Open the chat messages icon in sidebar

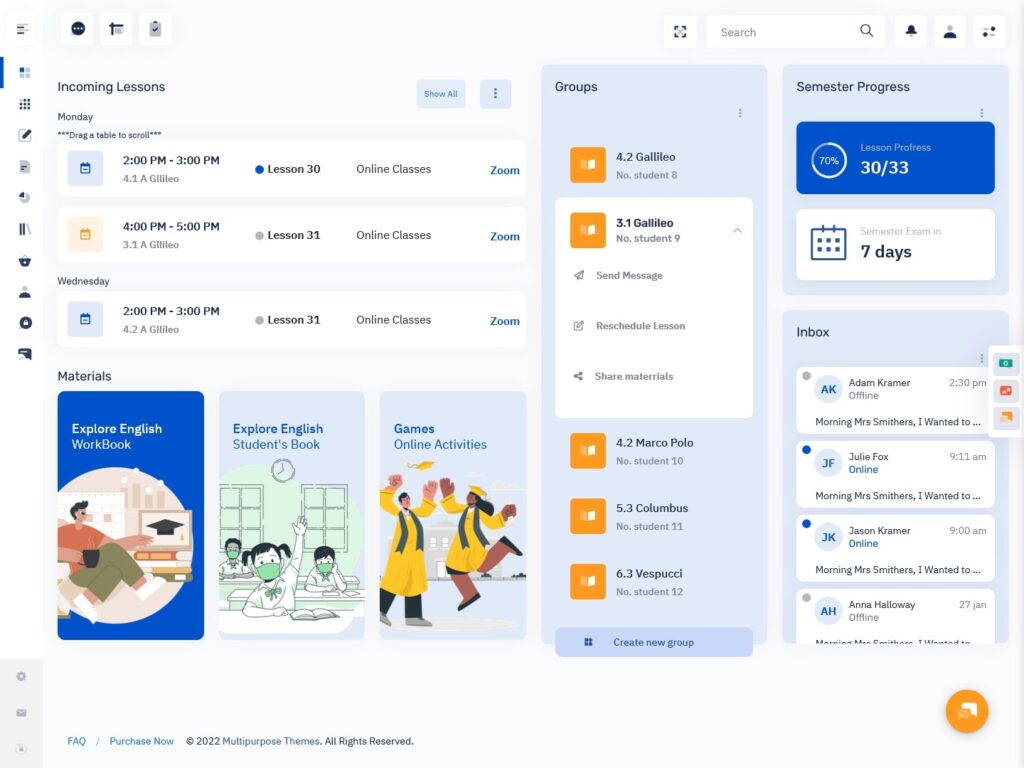point(25,354)
